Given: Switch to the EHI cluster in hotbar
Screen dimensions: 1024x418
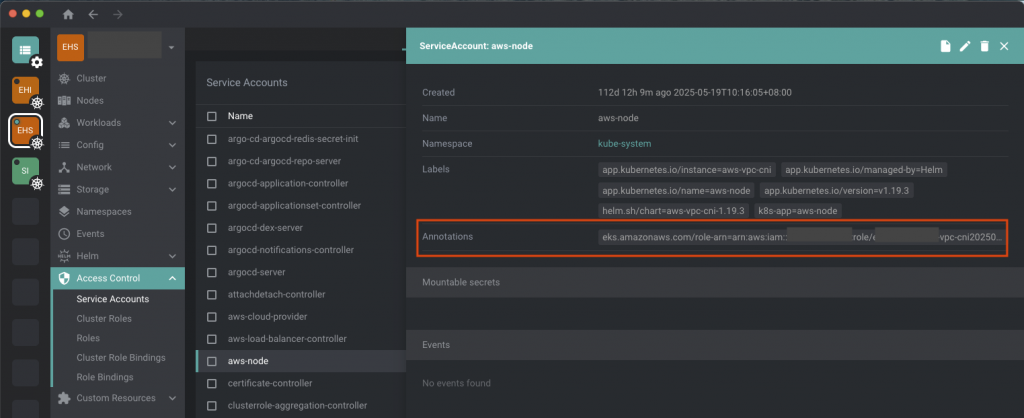Looking at the screenshot, I should [25, 91].
